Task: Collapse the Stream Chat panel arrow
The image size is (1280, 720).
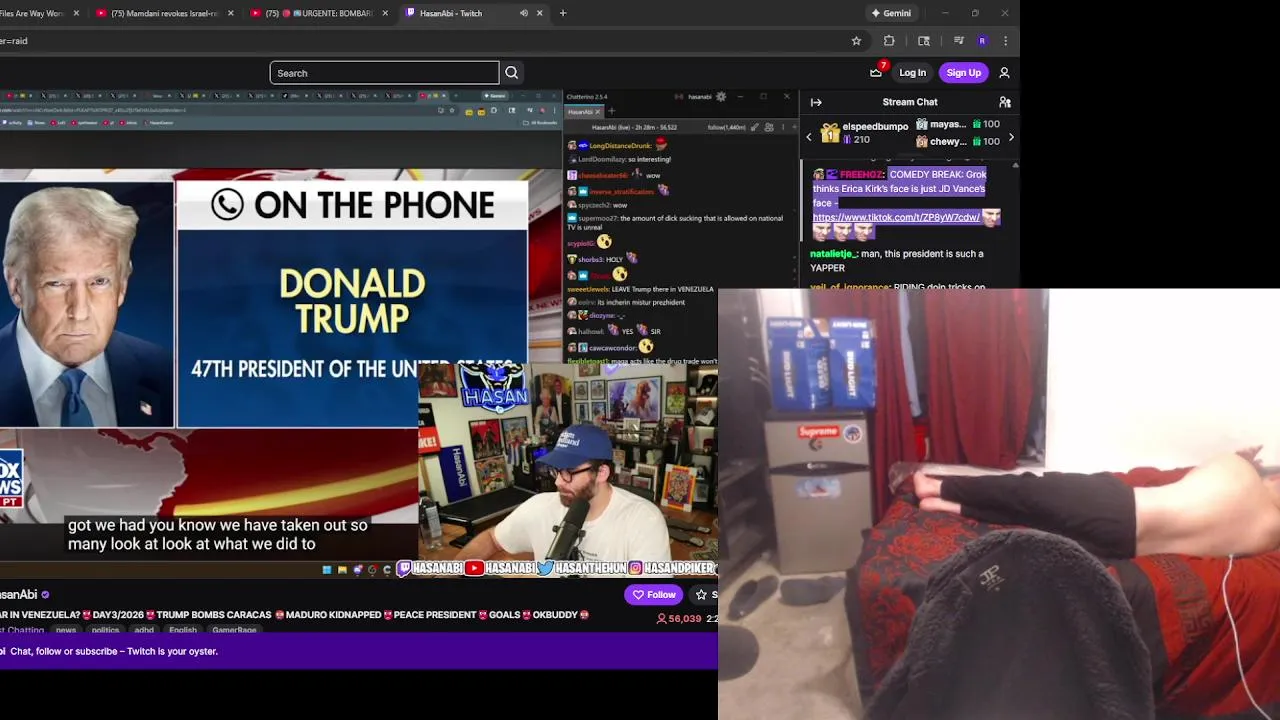Action: 816,102
